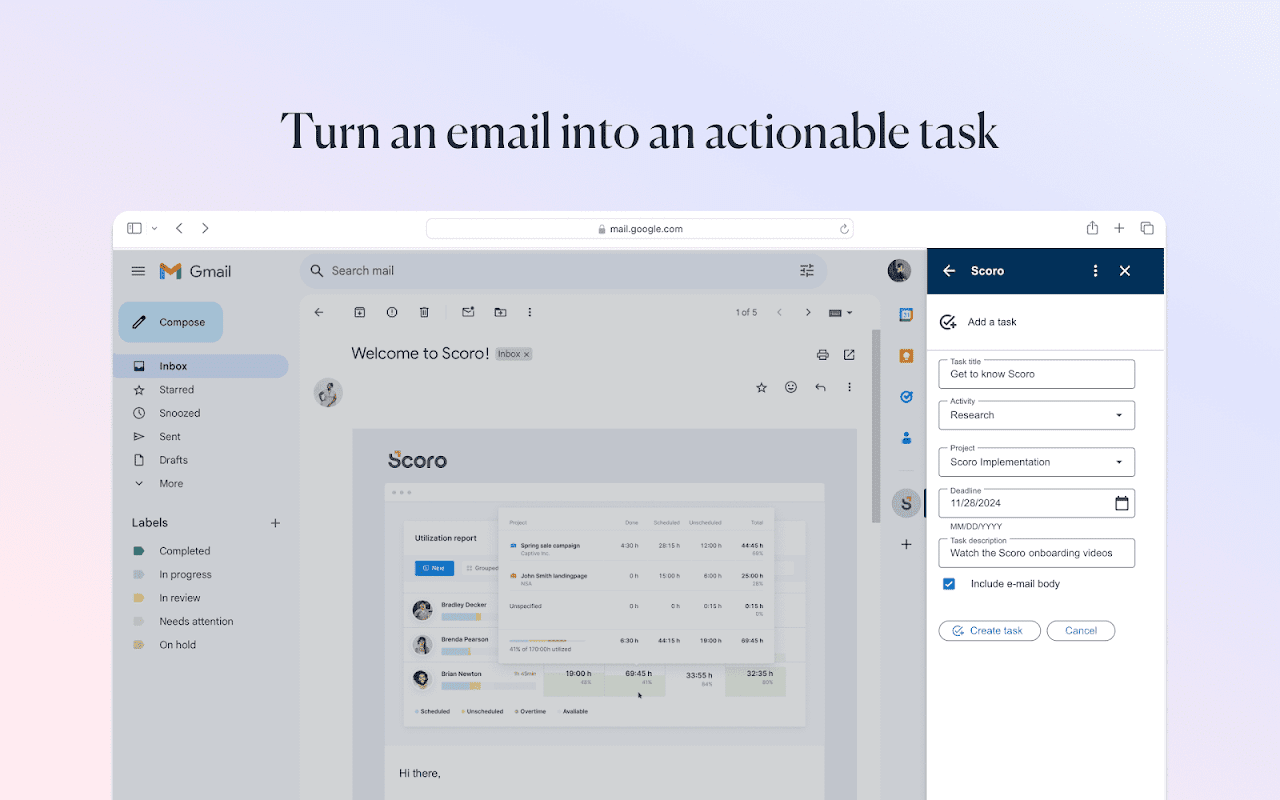
Task: Go back in browser
Action: (x=179, y=228)
